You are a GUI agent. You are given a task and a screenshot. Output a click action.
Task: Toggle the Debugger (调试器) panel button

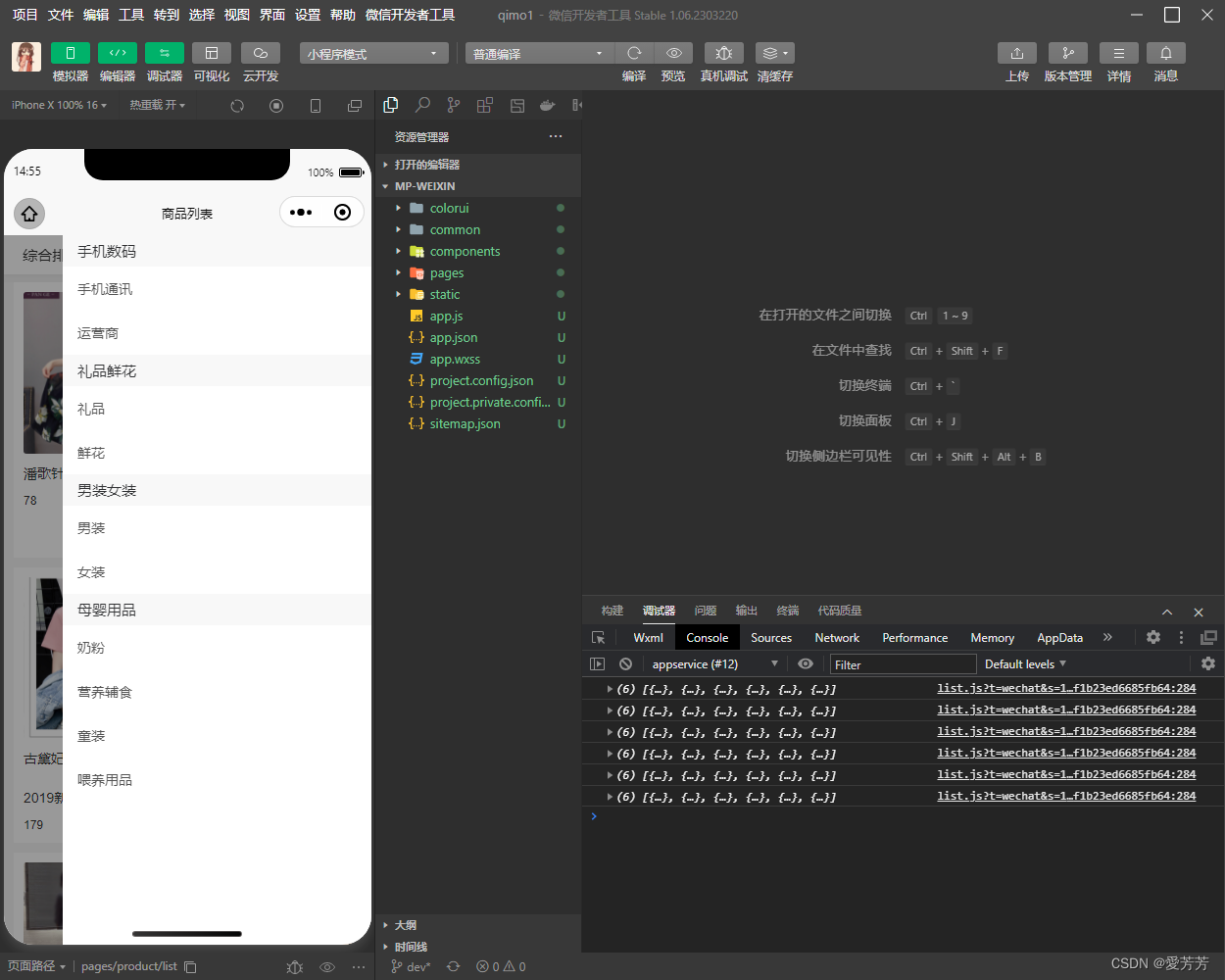(165, 53)
